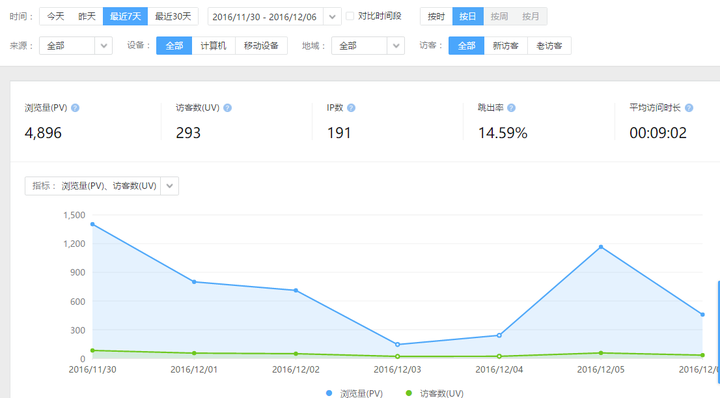Click the 地域 dropdown arrow

point(396,45)
